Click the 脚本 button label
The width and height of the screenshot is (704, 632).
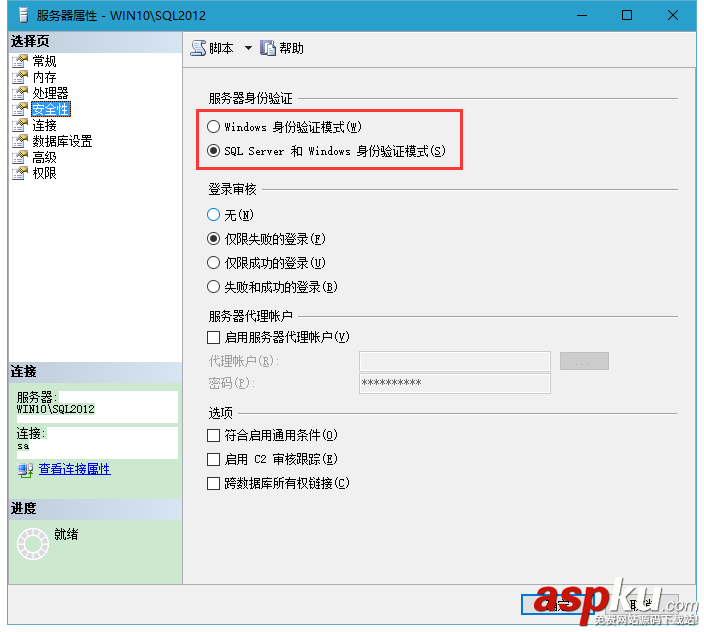(221, 48)
